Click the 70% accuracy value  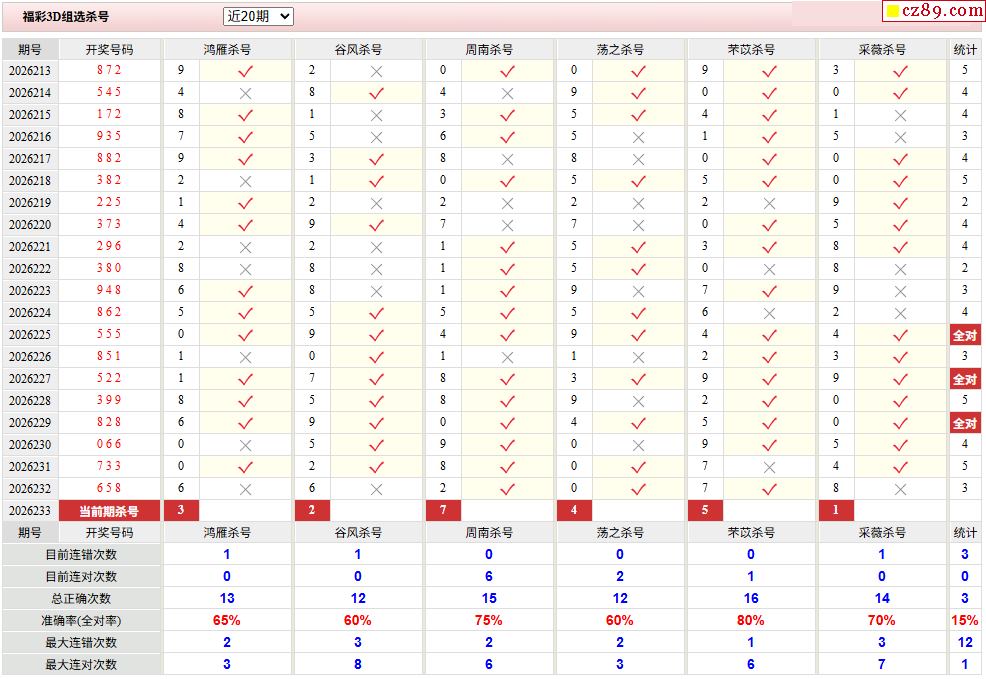(881, 621)
